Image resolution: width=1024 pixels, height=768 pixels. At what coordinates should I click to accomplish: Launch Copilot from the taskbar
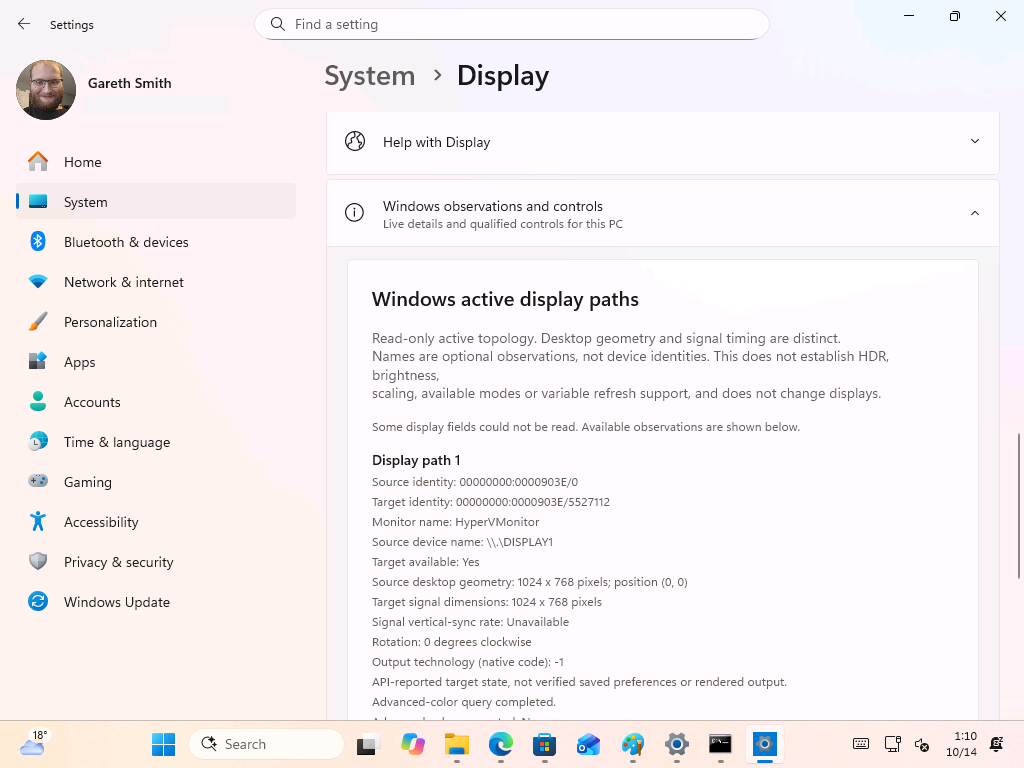click(413, 744)
